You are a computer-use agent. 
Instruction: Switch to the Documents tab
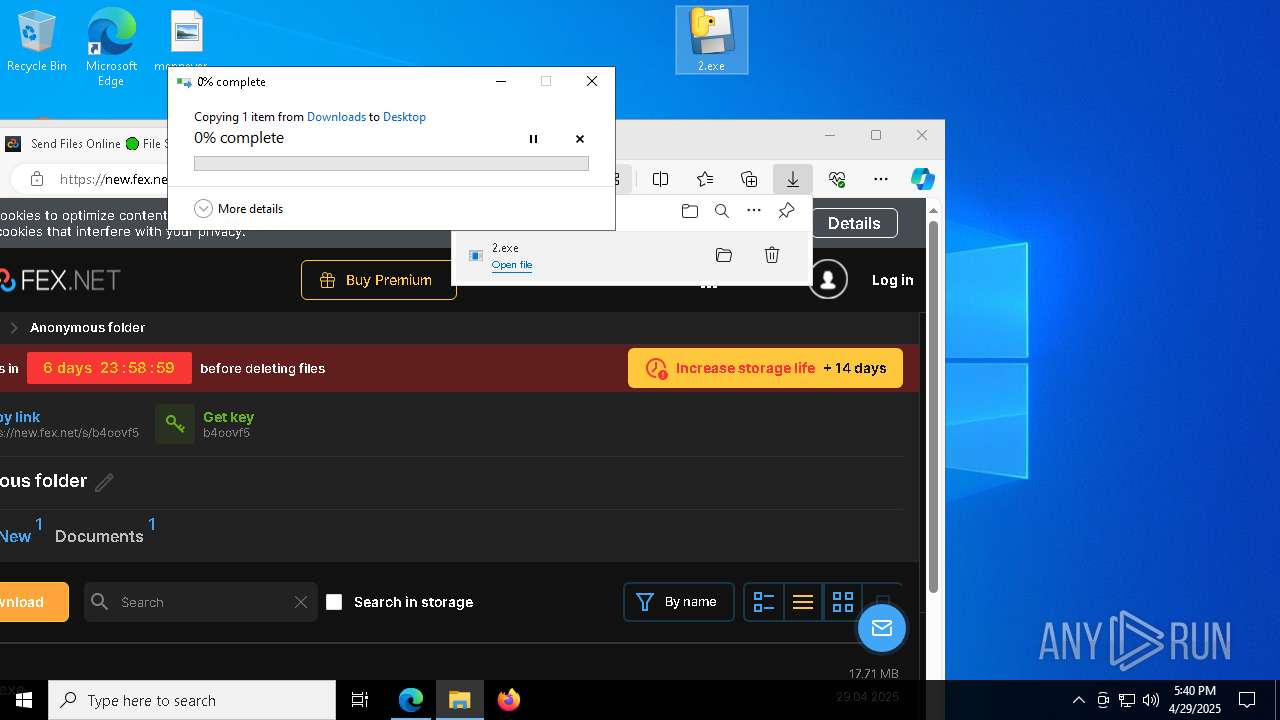coord(99,536)
